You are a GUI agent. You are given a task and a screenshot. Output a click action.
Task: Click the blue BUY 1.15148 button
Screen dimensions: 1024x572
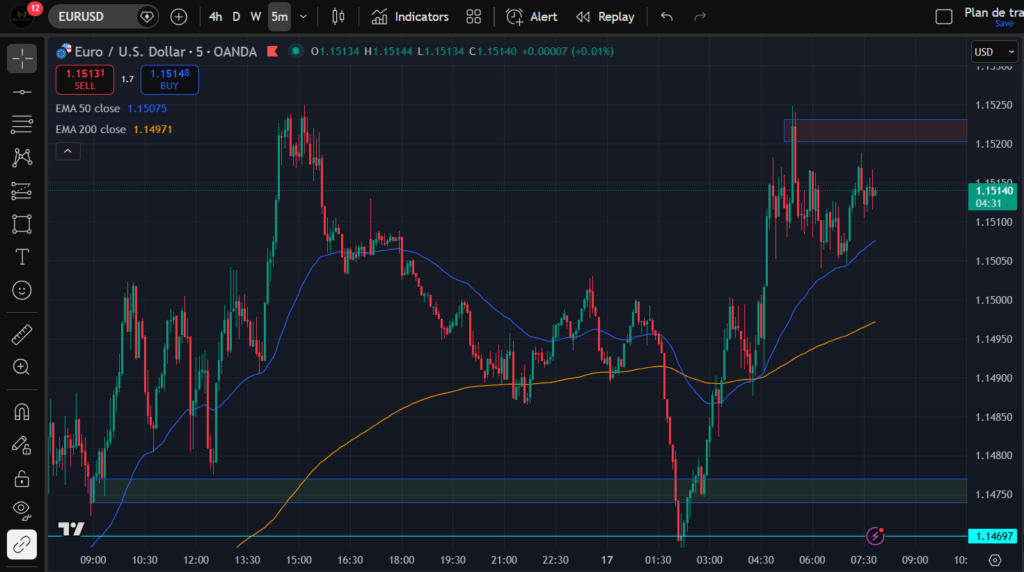169,80
